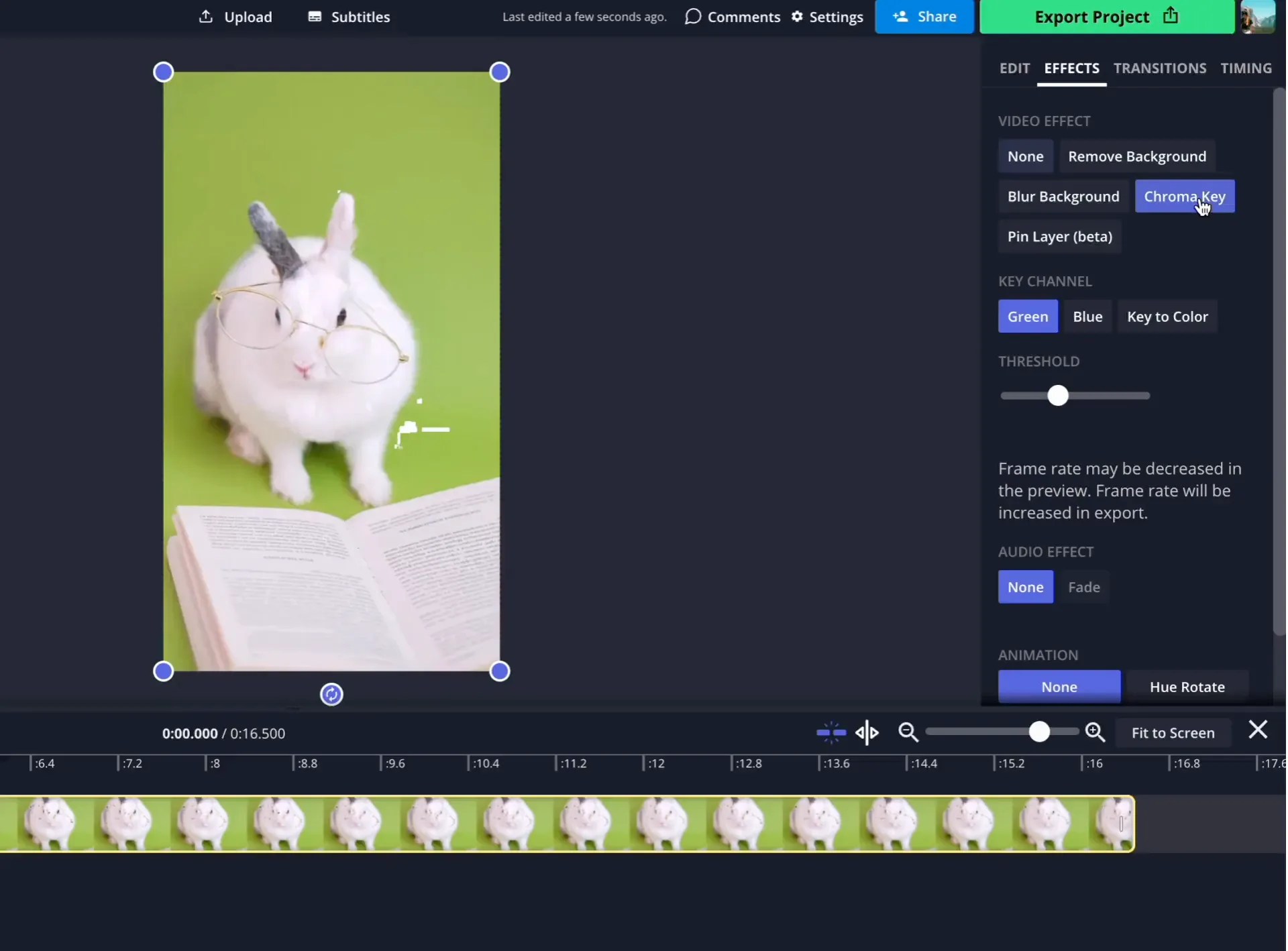The height and width of the screenshot is (951, 1288).
Task: Enable the Fade audio effect
Action: [x=1083, y=588]
